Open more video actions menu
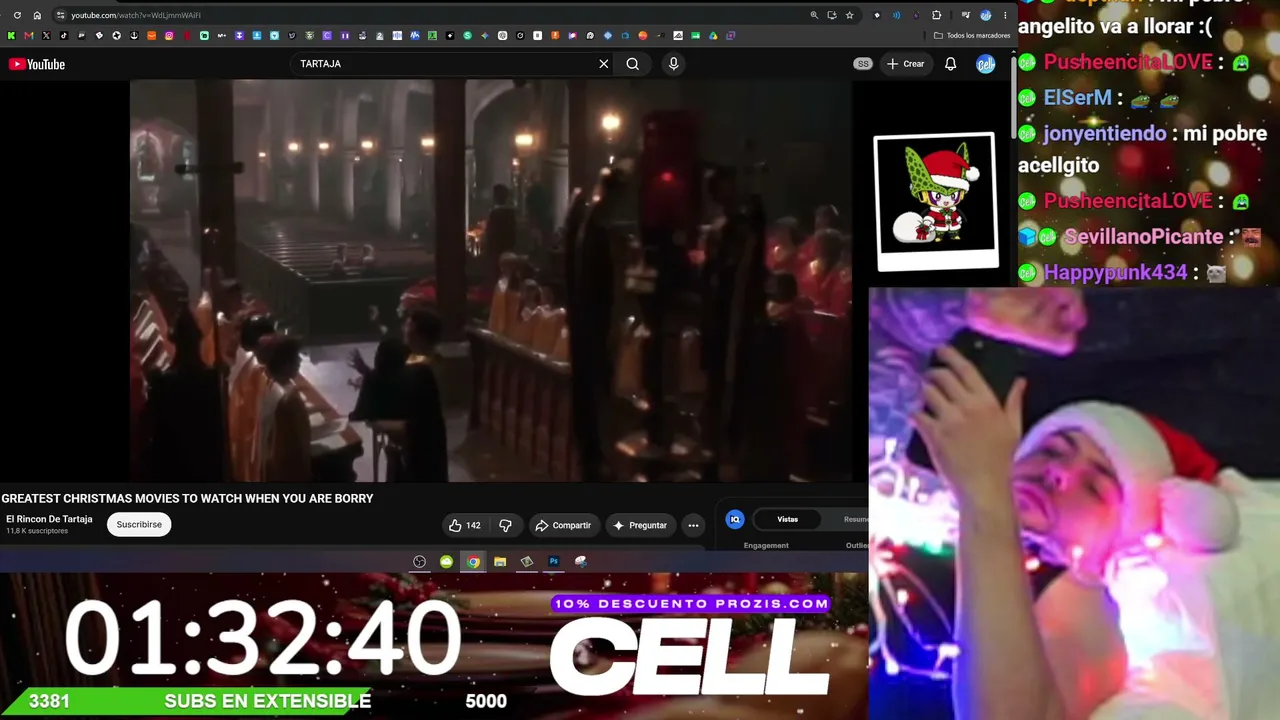The height and width of the screenshot is (720, 1280). [x=693, y=525]
